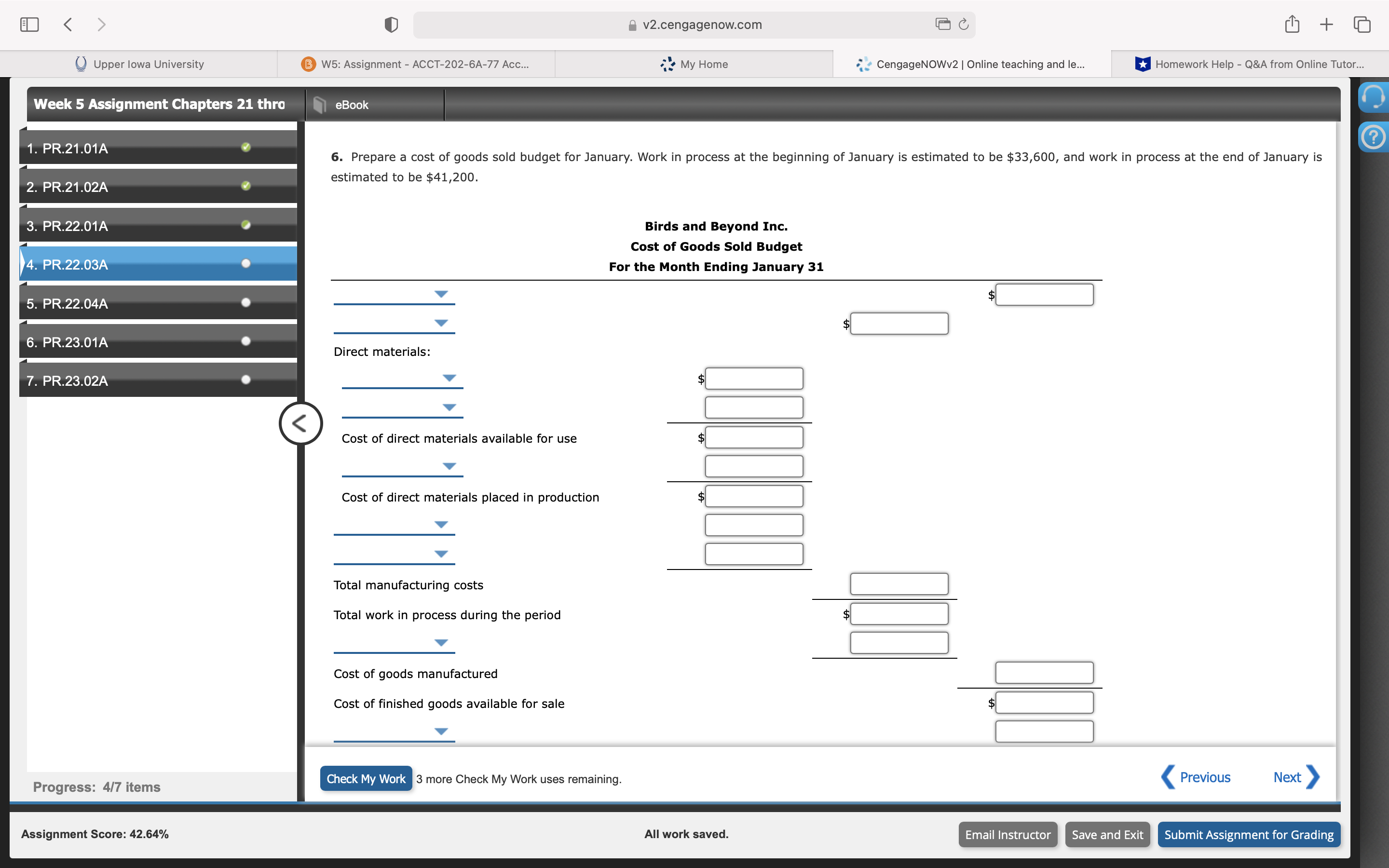Reload the page with refresh icon
The width and height of the screenshot is (1389, 868).
point(964,24)
